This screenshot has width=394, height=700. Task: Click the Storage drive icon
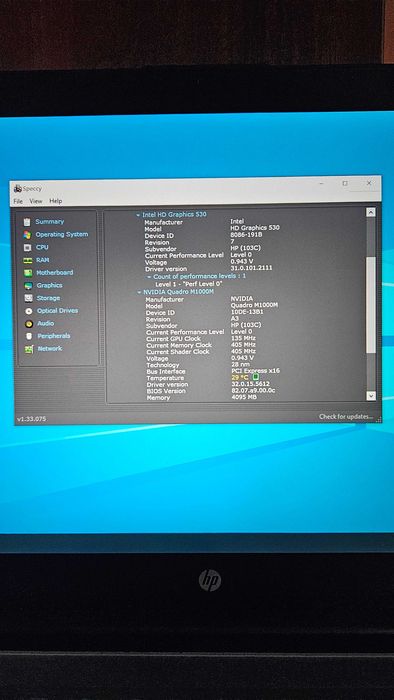(28, 298)
